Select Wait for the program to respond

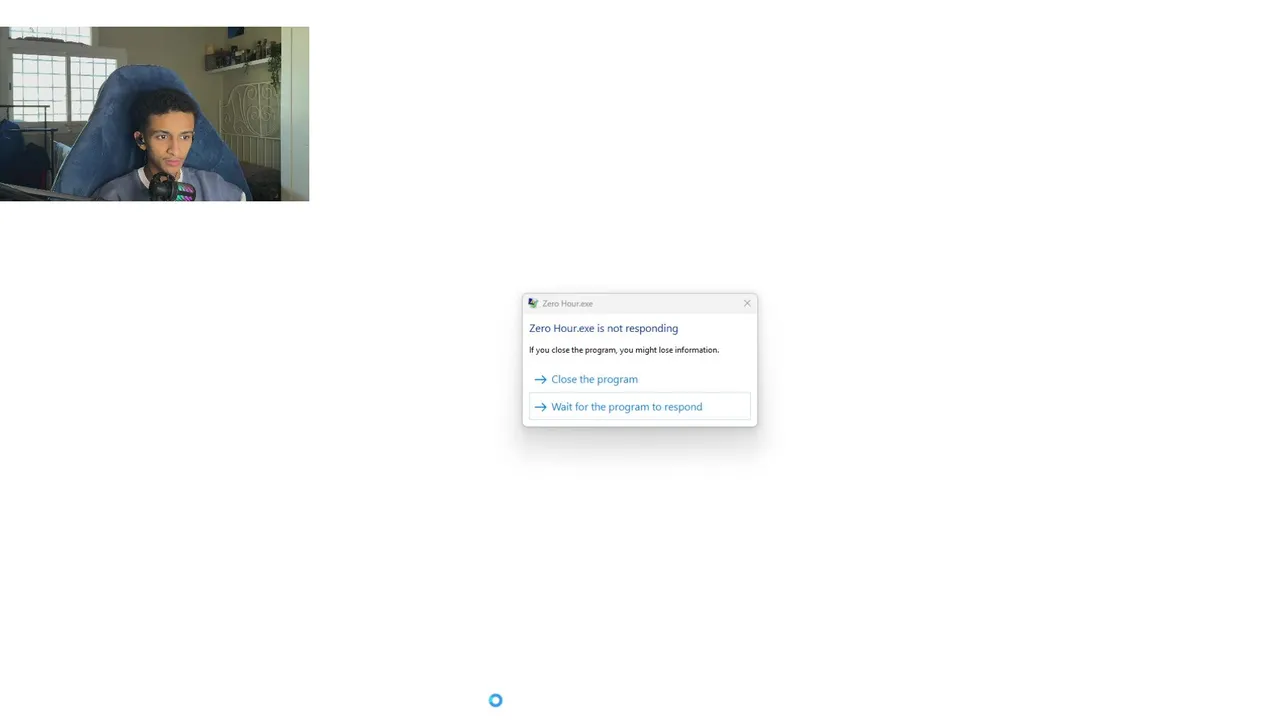pyautogui.click(x=639, y=407)
